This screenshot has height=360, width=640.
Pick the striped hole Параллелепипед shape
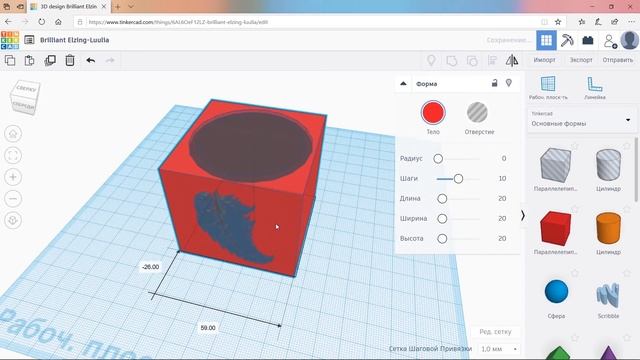click(555, 165)
